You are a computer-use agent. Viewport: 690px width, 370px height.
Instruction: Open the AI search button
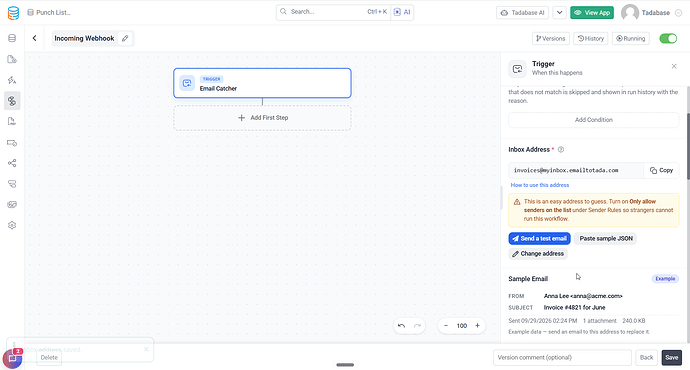pos(402,12)
